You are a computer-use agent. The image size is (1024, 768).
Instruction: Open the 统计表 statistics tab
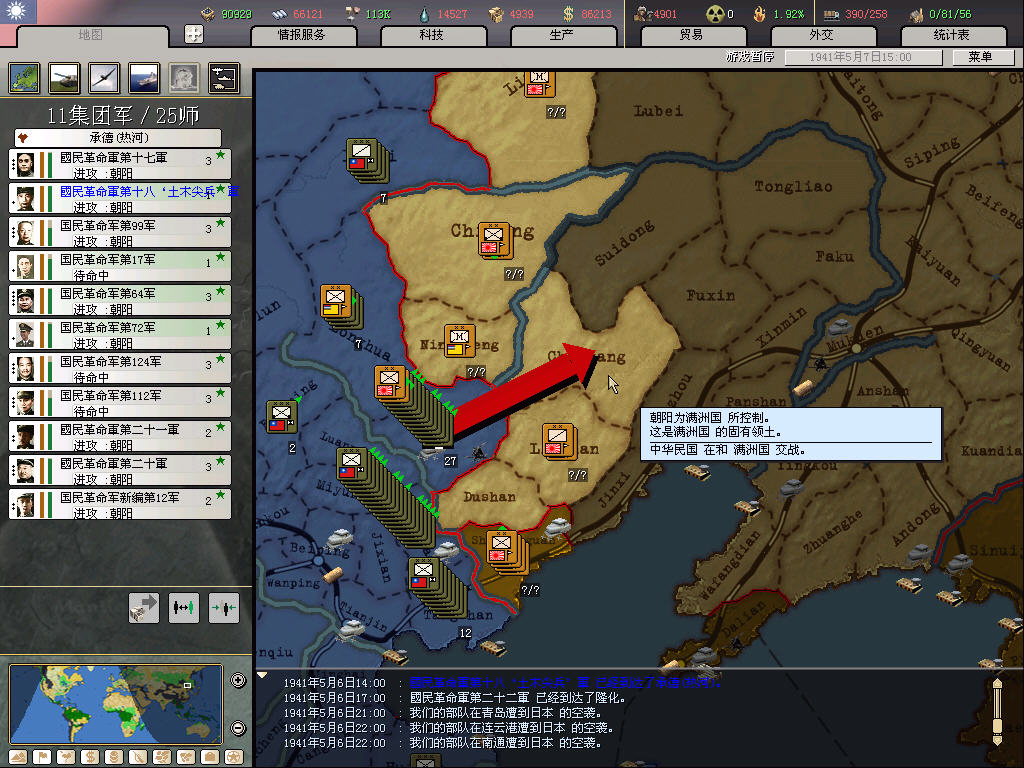point(952,35)
